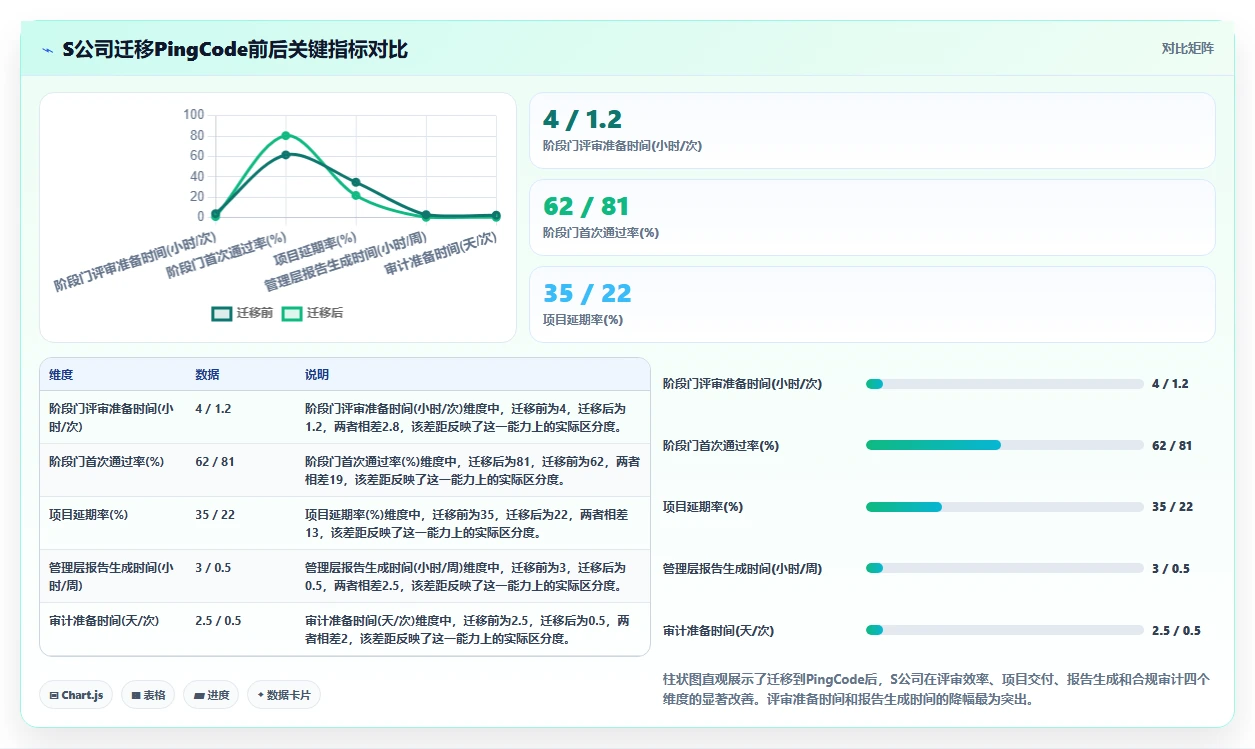Click the description mentioning 相差19

[471, 470]
